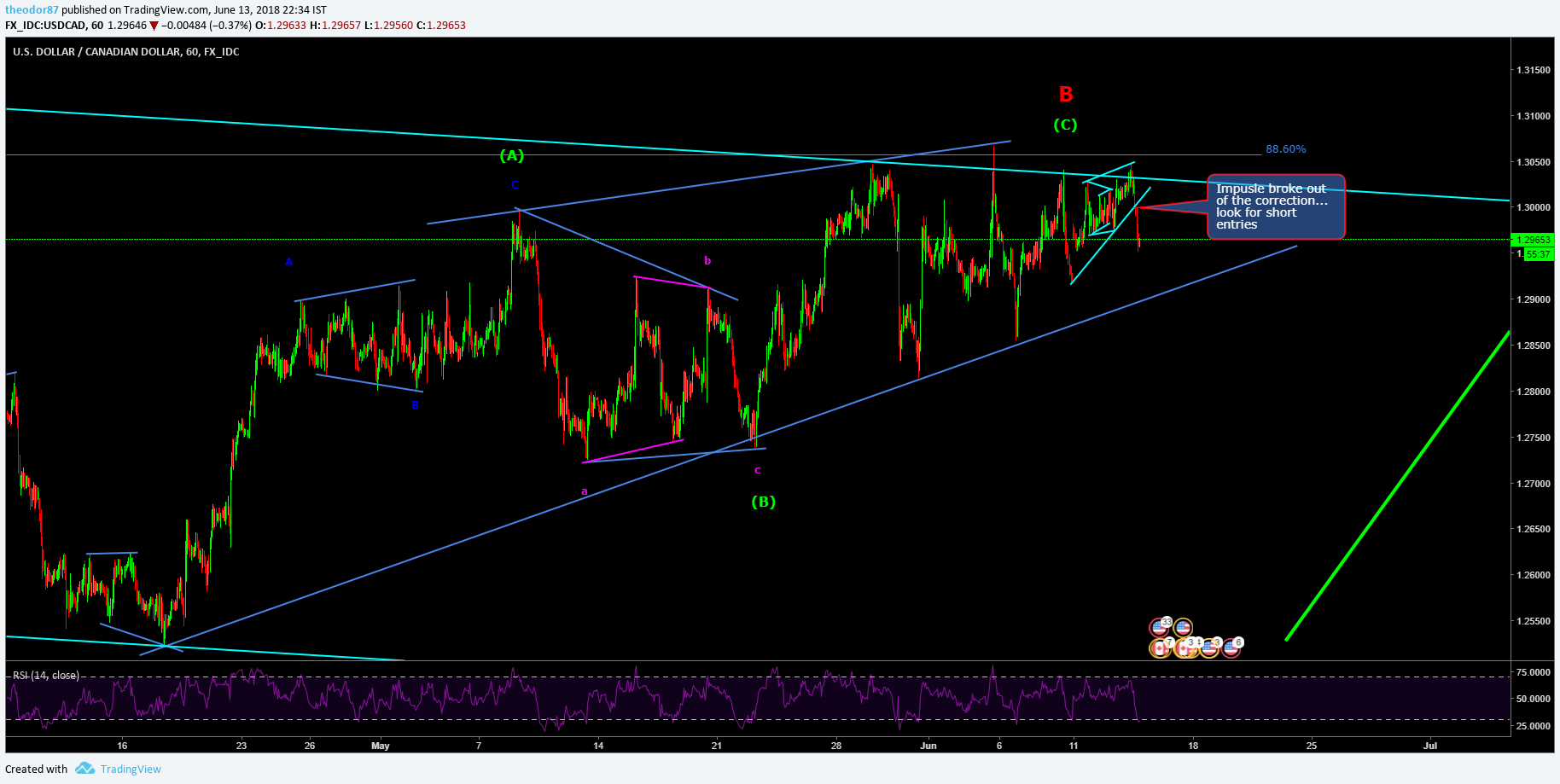The height and width of the screenshot is (784, 1560).
Task: Select the blue uppercase C sub-wave label
Action: coord(515,185)
